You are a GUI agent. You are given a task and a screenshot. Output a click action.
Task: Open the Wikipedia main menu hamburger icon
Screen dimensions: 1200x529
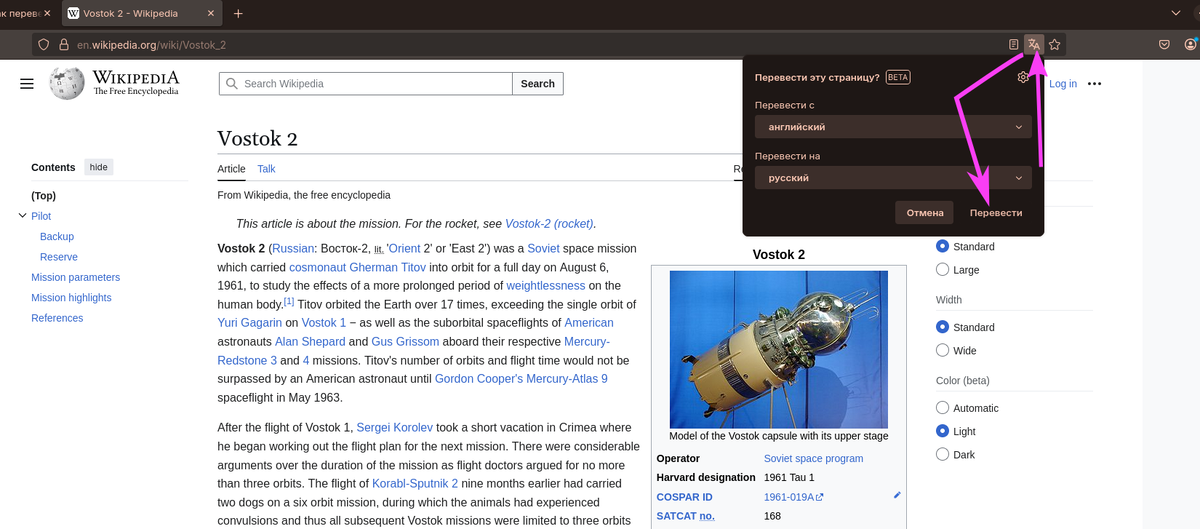click(27, 84)
